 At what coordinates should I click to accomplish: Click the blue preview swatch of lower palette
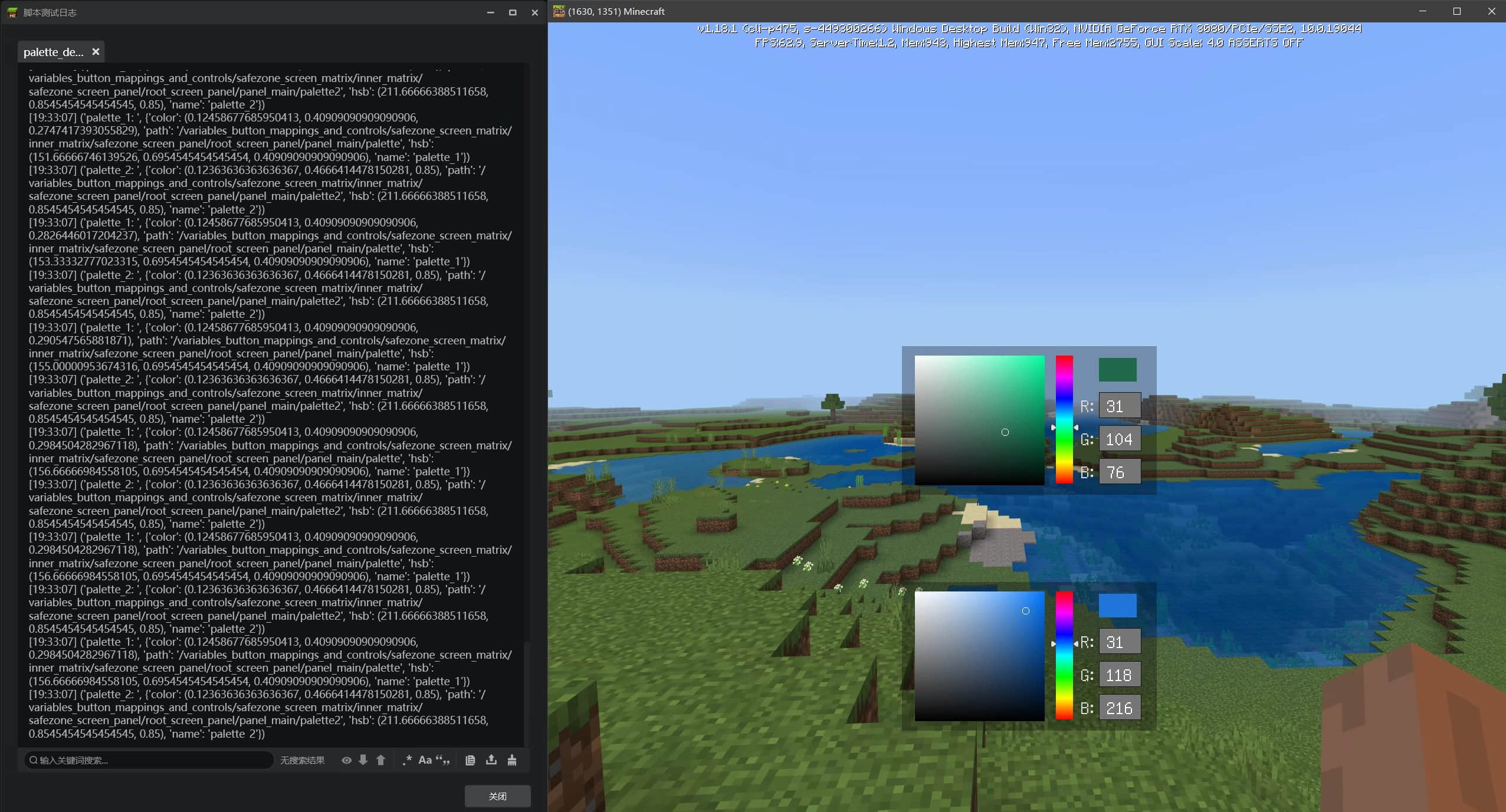1117,606
